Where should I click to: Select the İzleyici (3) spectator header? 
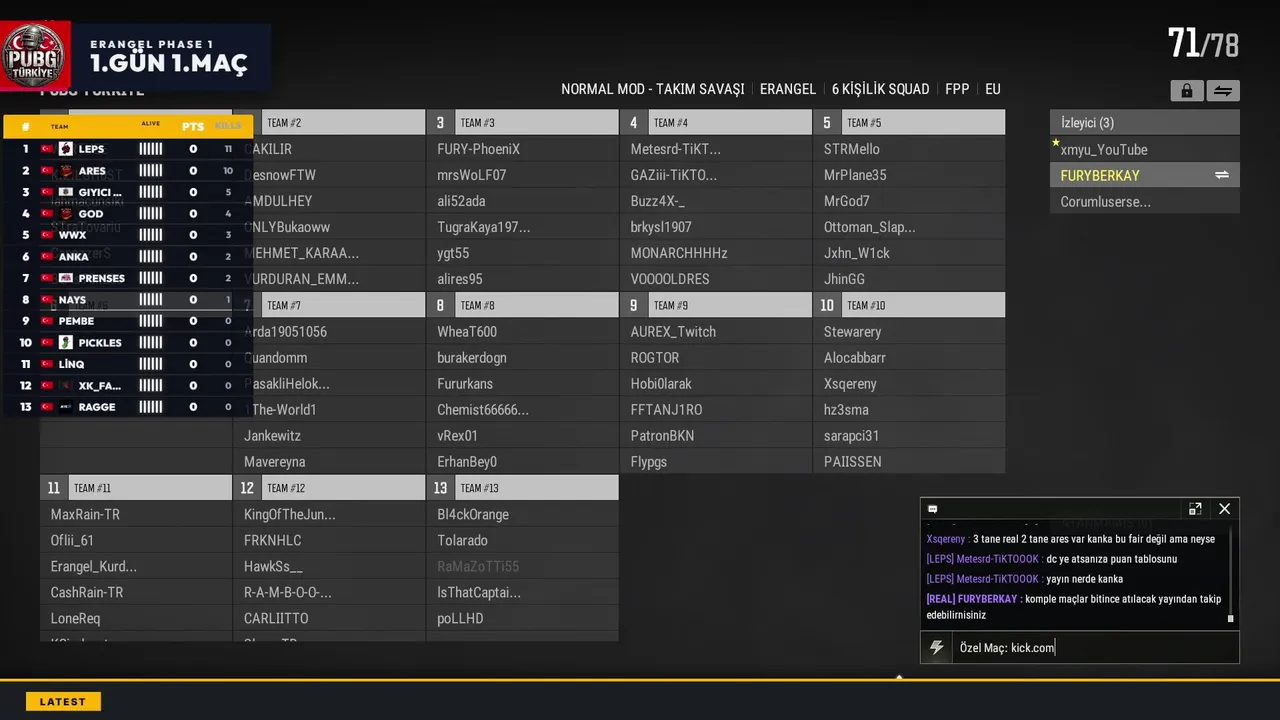click(1145, 123)
